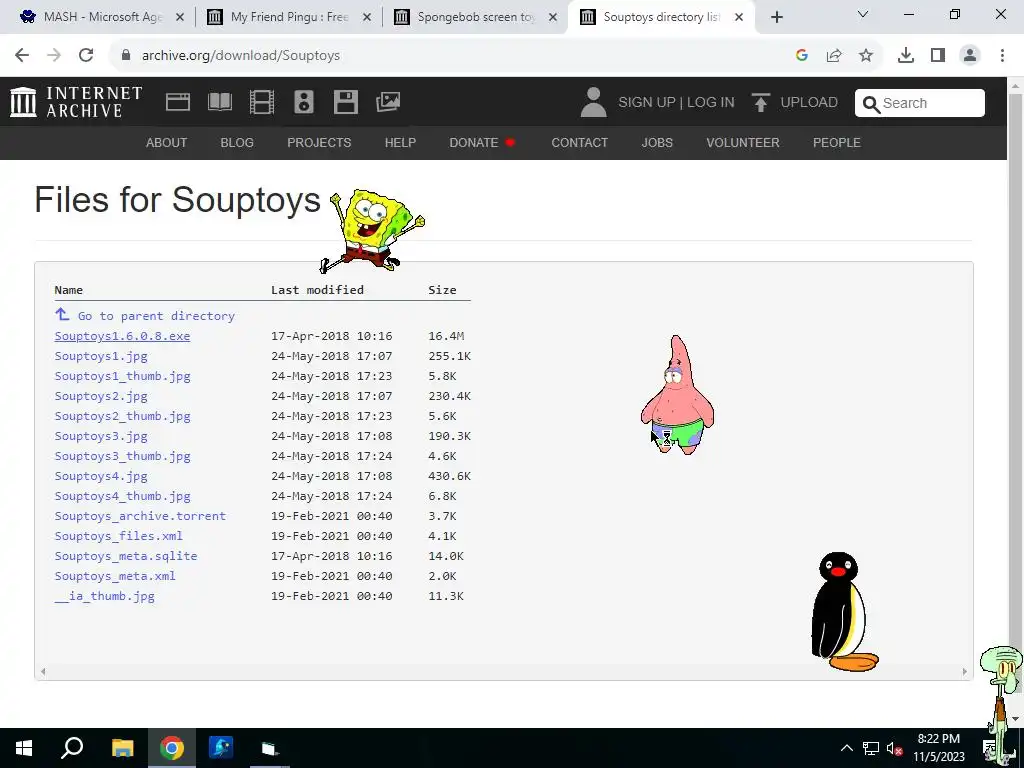Image resolution: width=1024 pixels, height=768 pixels.
Task: Click the Internet Archive search field
Action: click(x=920, y=103)
